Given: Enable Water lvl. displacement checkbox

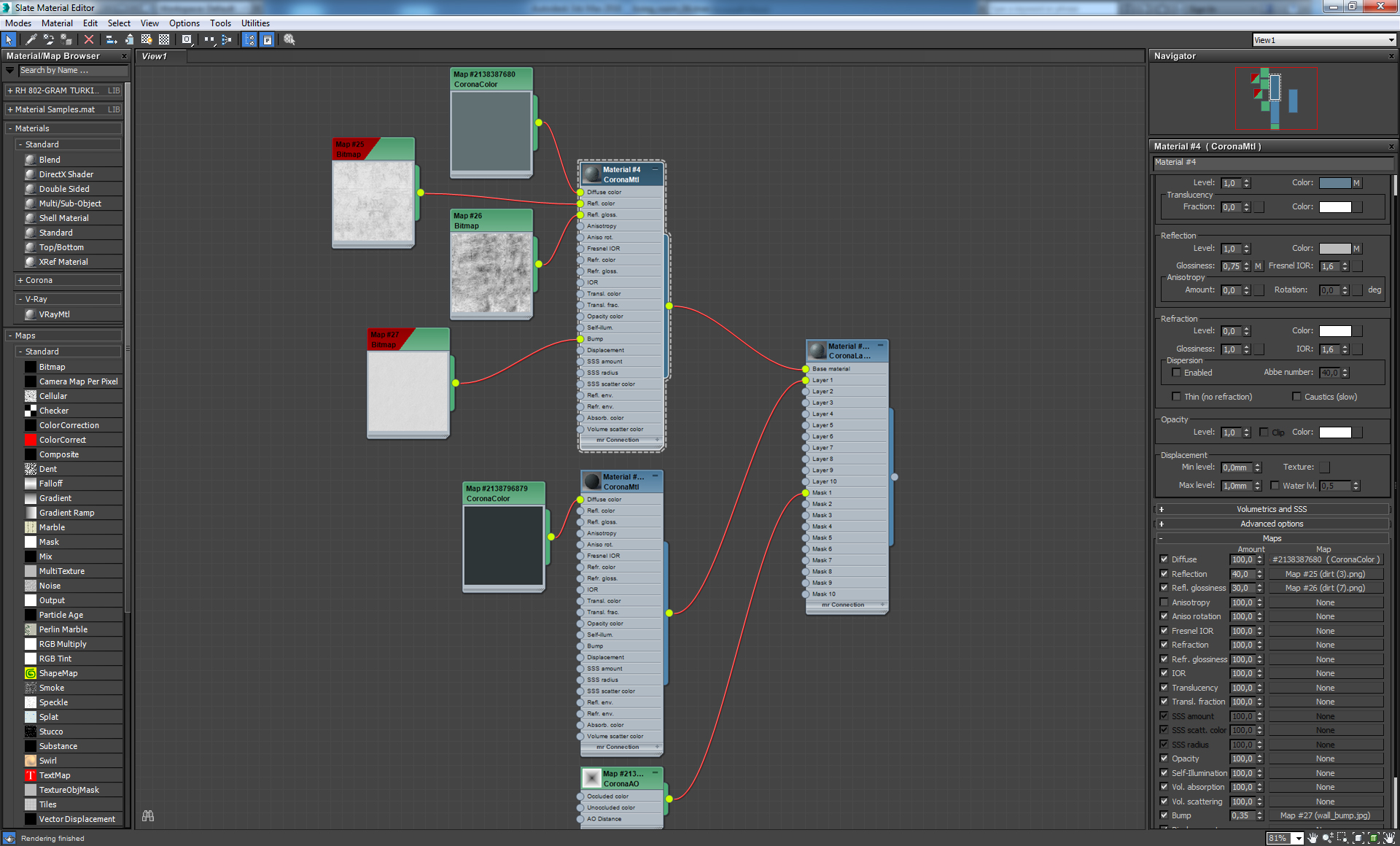Looking at the screenshot, I should [1275, 486].
